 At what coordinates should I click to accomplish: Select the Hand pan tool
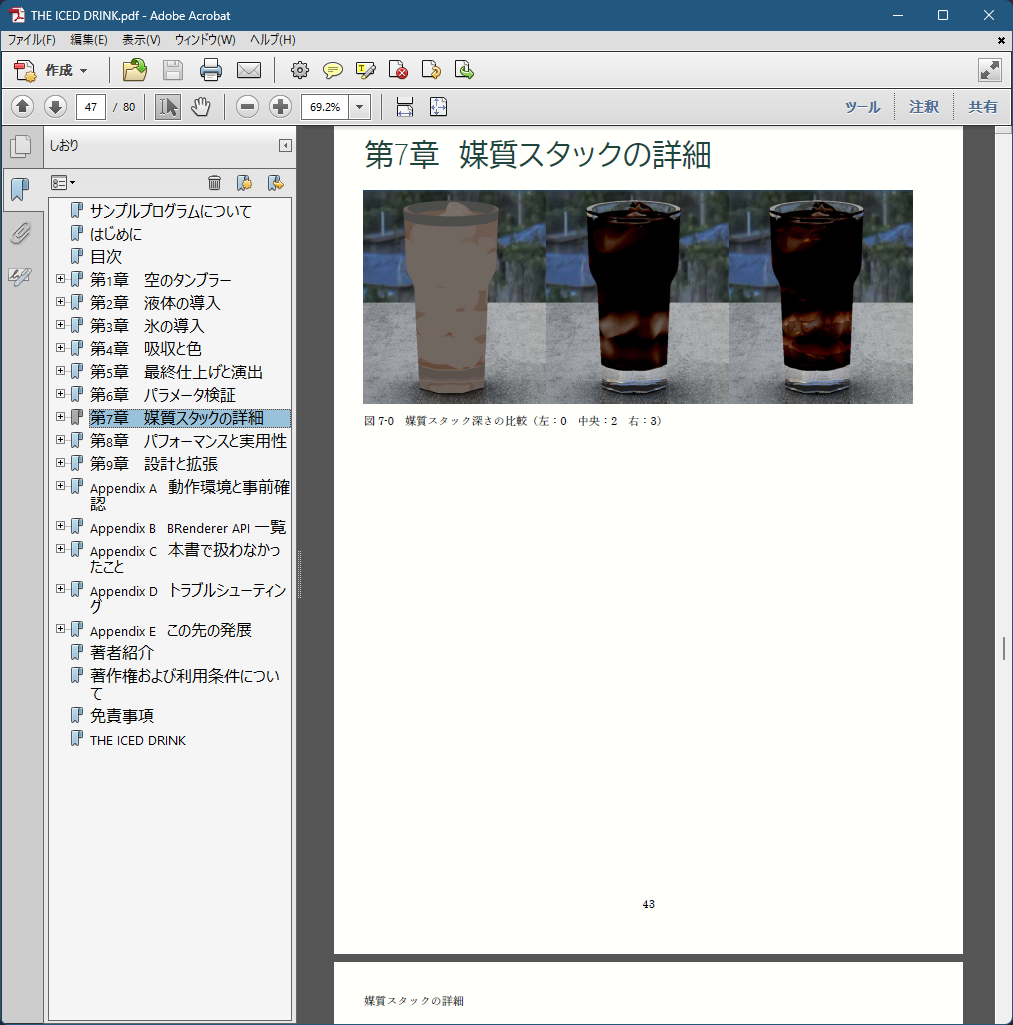(x=200, y=107)
